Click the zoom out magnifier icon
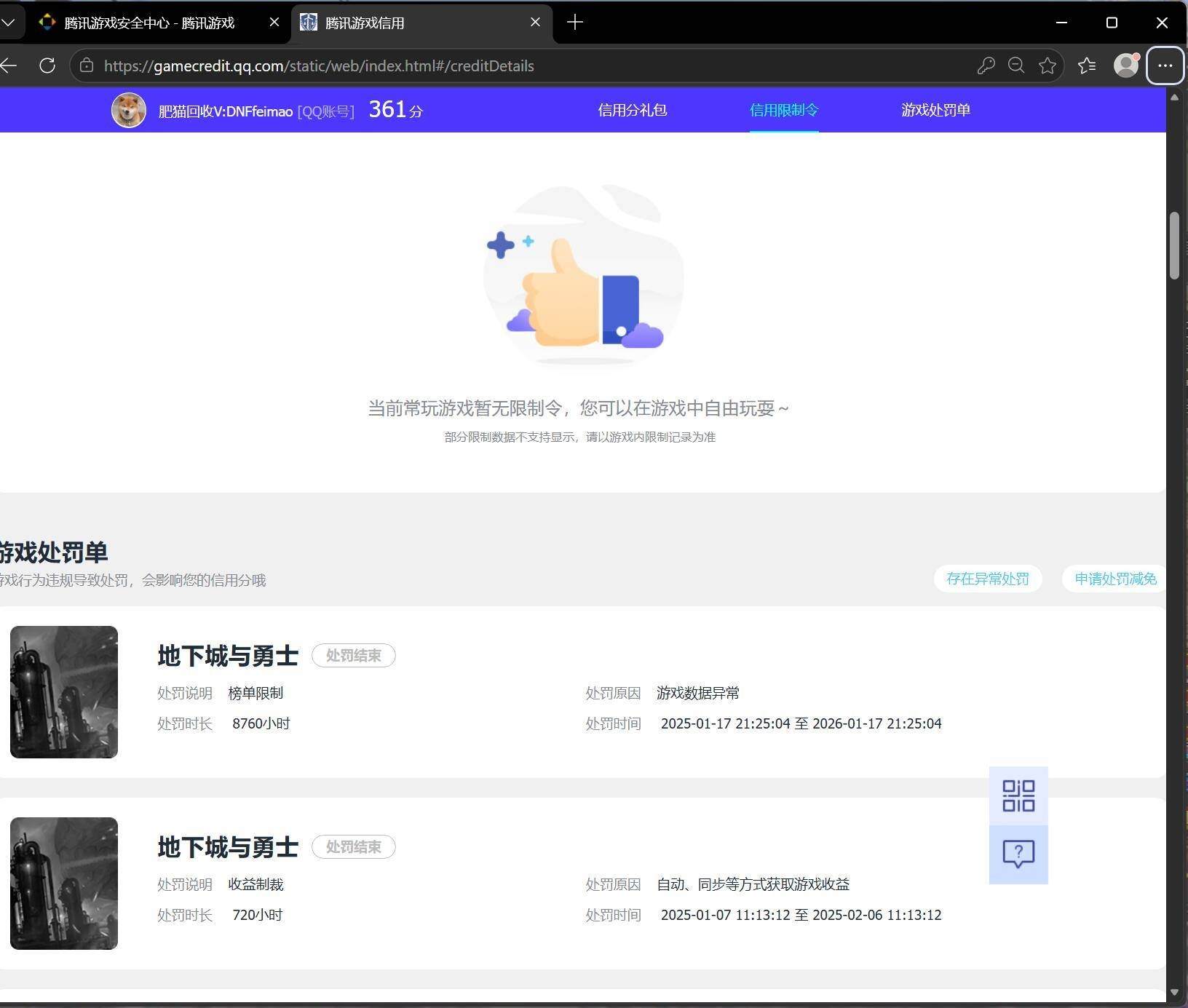This screenshot has height=1008, width=1188. (1016, 66)
